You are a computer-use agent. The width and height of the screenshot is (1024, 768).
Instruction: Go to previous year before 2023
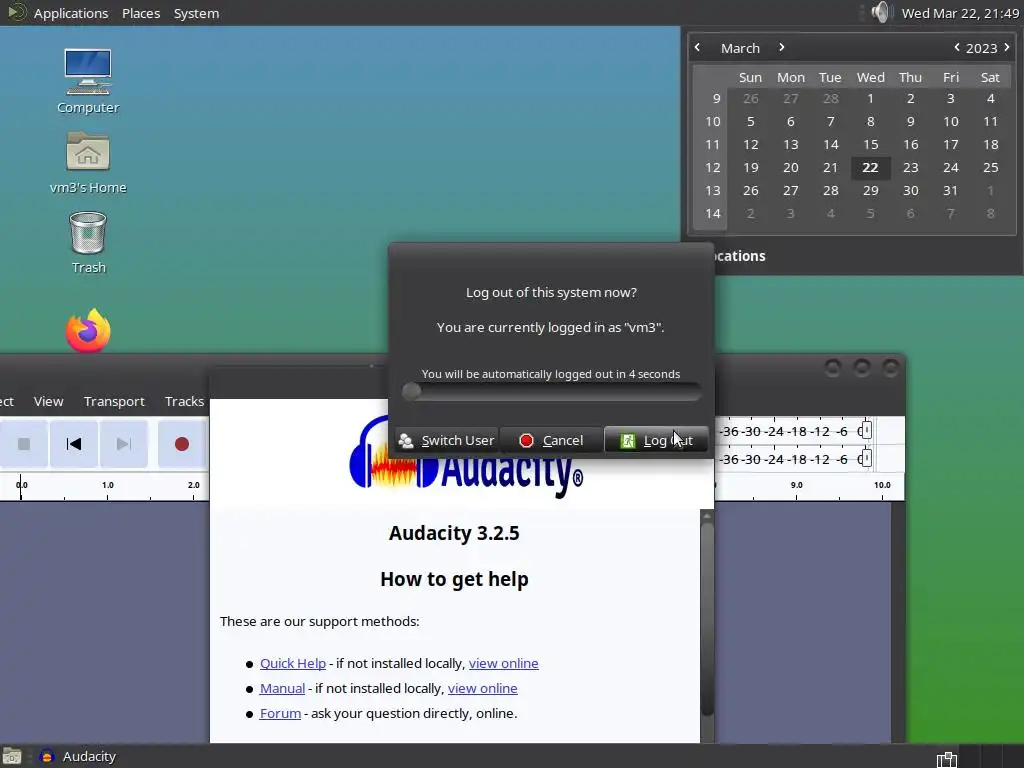[957, 47]
